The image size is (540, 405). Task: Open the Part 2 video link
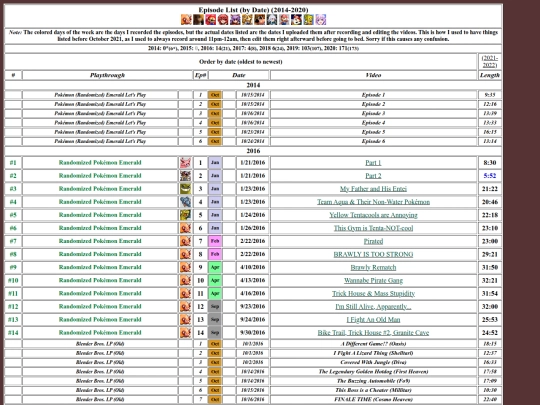coord(373,176)
